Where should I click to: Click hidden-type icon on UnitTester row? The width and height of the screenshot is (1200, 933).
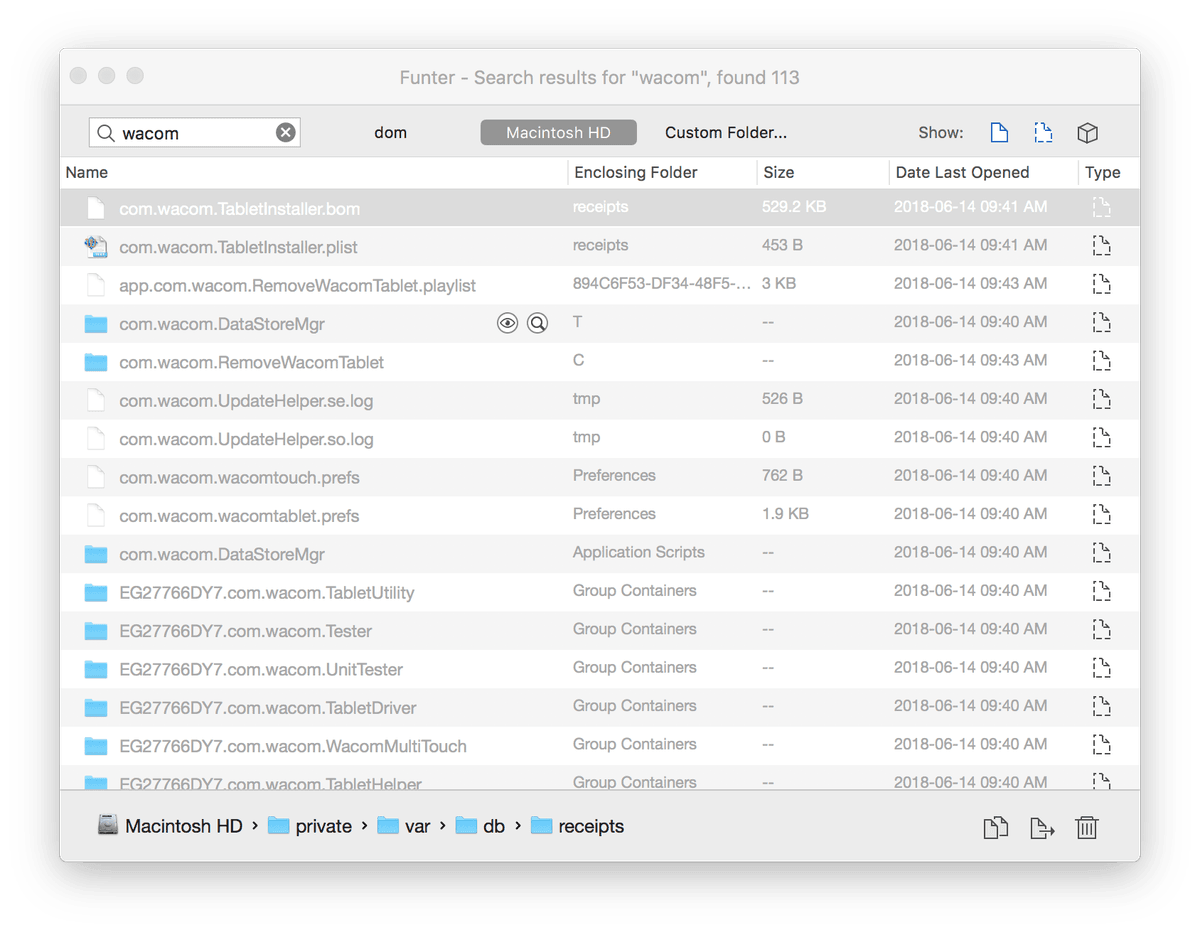1101,668
